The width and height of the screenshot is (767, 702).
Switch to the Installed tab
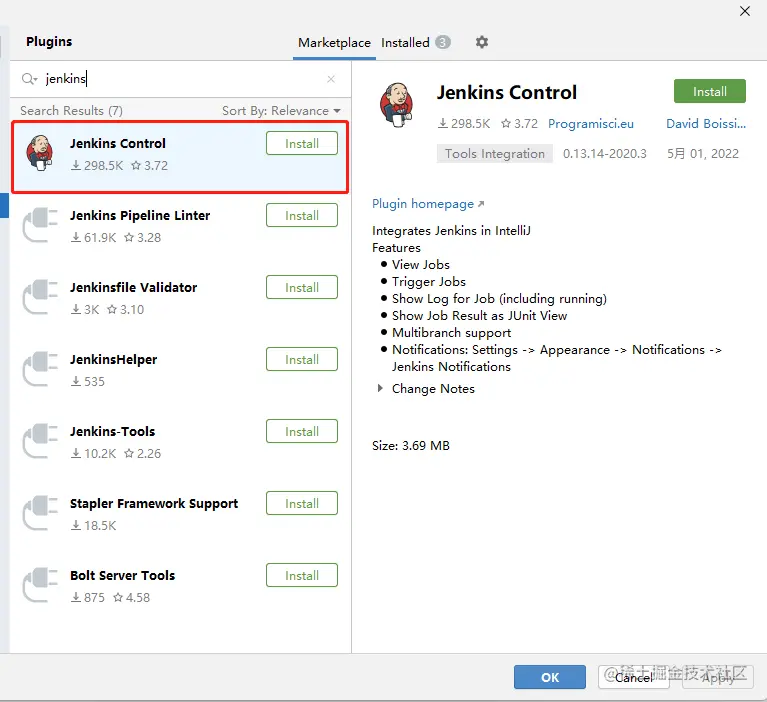pos(415,43)
